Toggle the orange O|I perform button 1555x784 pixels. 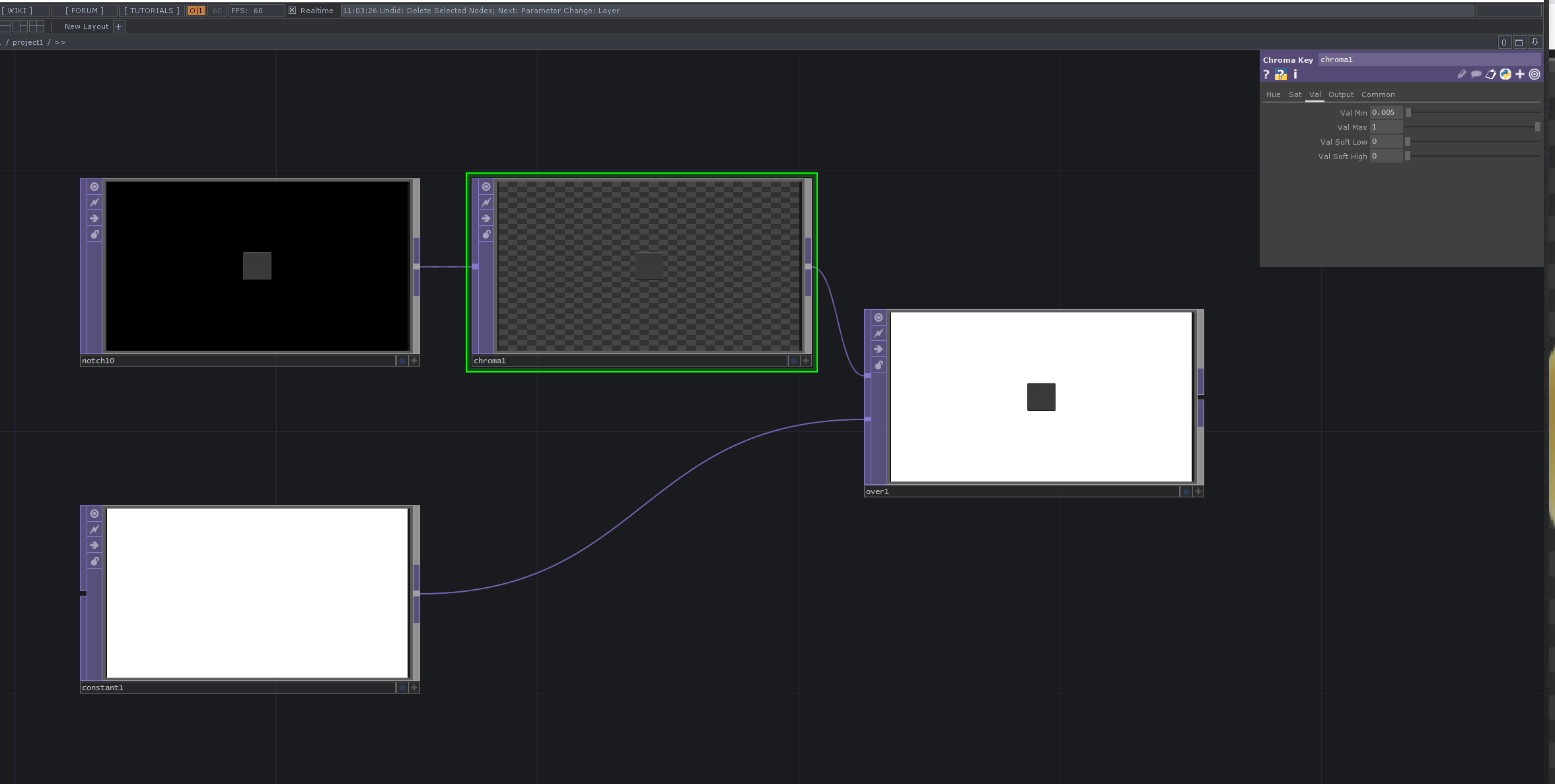pyautogui.click(x=196, y=11)
